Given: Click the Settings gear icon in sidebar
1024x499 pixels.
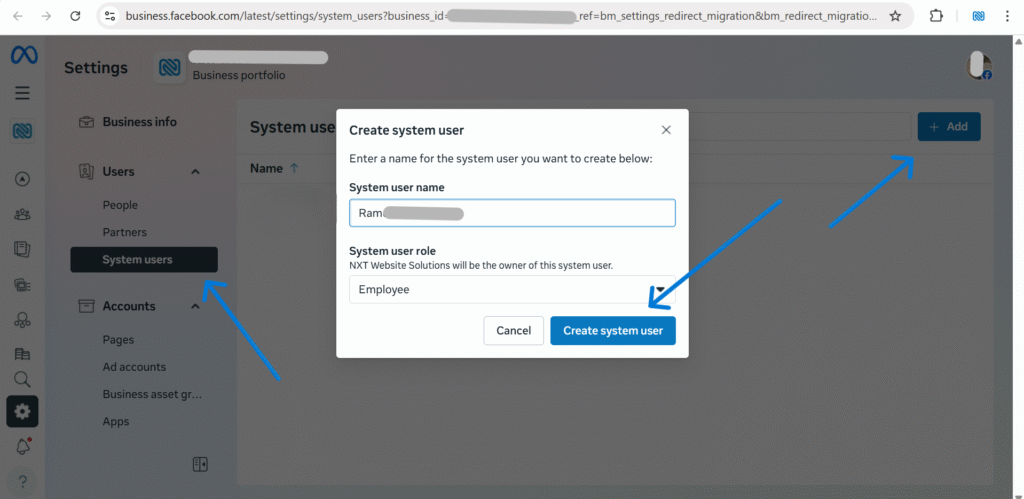Looking at the screenshot, I should pos(22,411).
